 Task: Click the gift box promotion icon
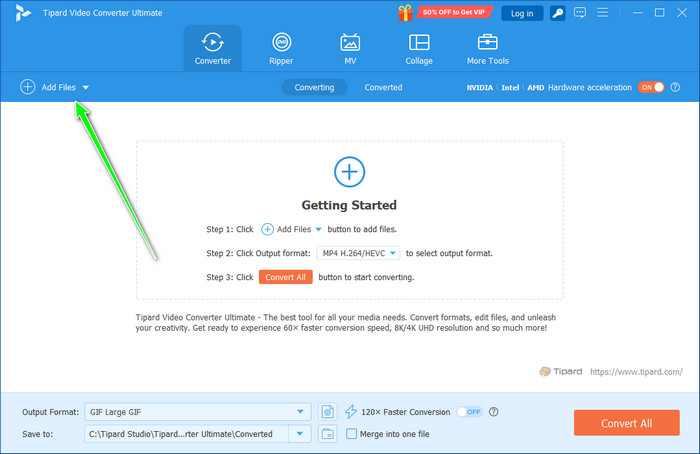pyautogui.click(x=405, y=12)
